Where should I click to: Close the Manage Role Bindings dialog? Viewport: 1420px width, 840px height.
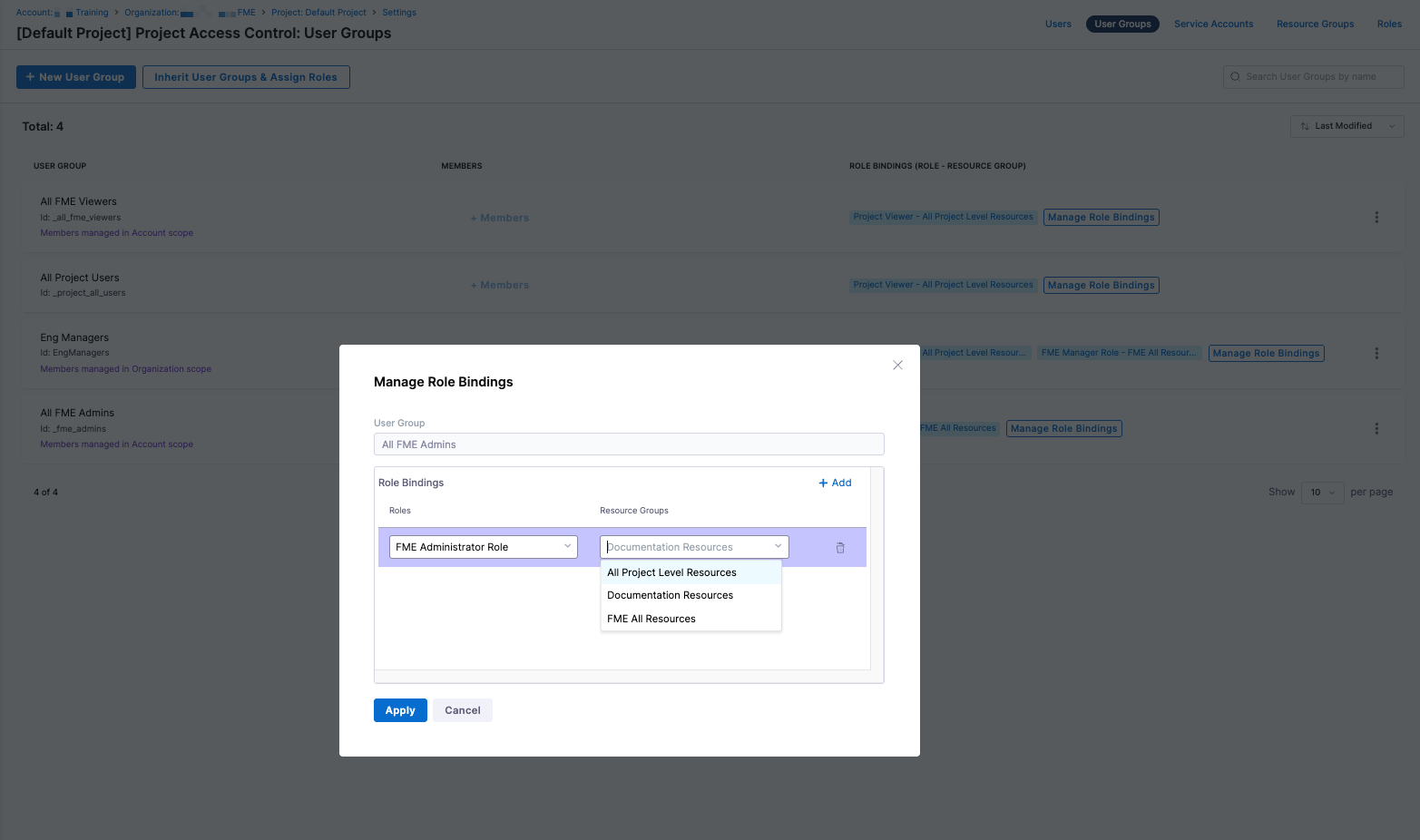pos(897,366)
